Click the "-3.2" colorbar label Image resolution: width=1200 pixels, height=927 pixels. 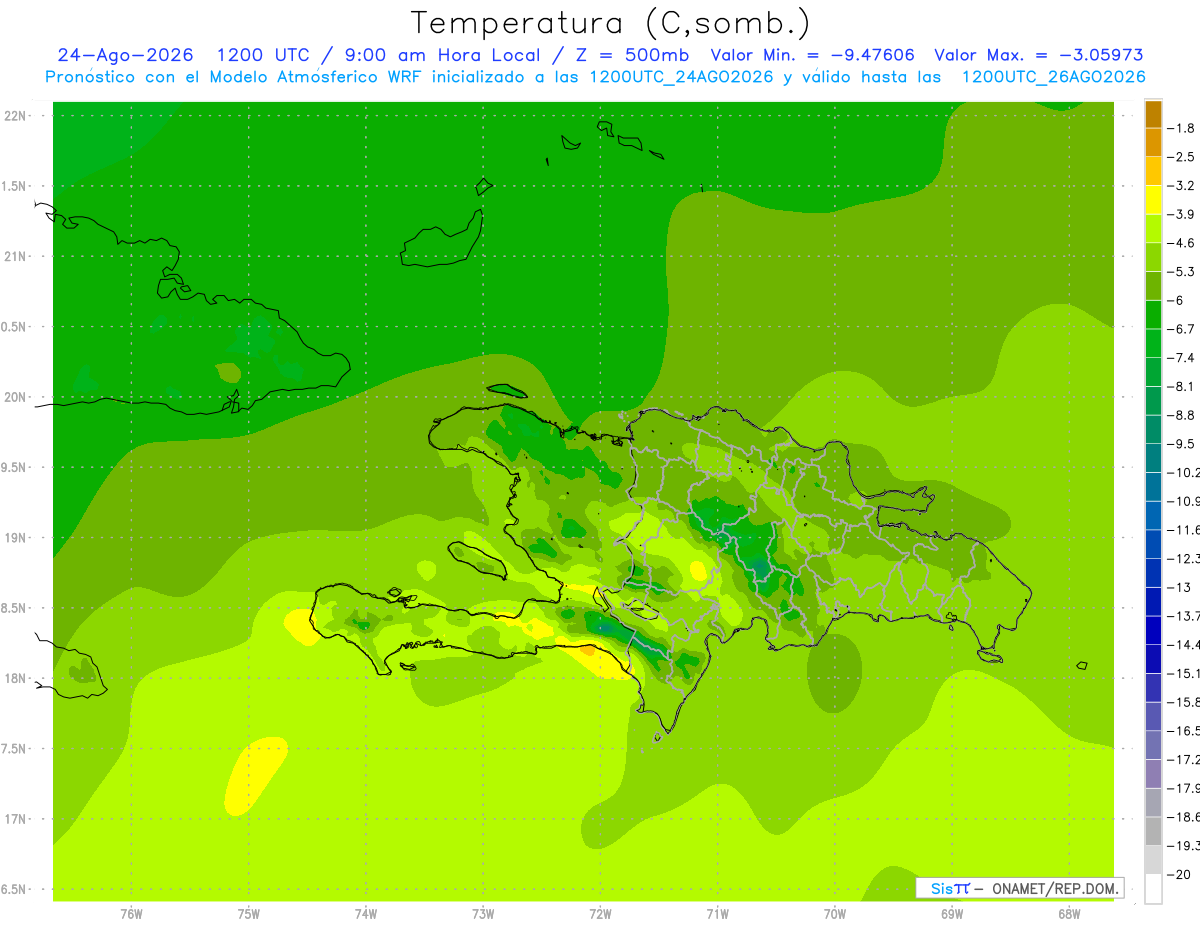1181,186
